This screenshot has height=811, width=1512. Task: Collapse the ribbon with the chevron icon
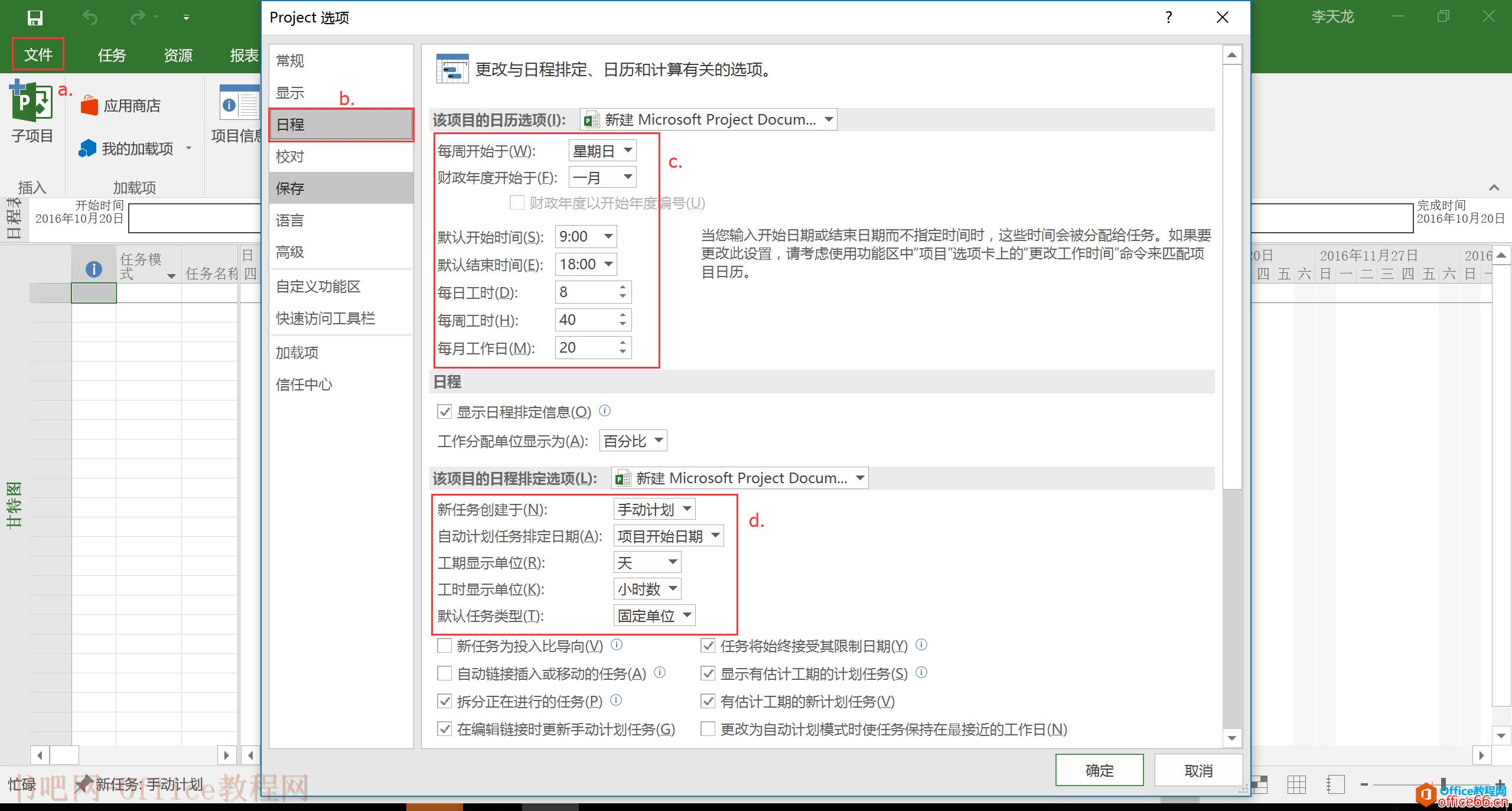pyautogui.click(x=1494, y=188)
